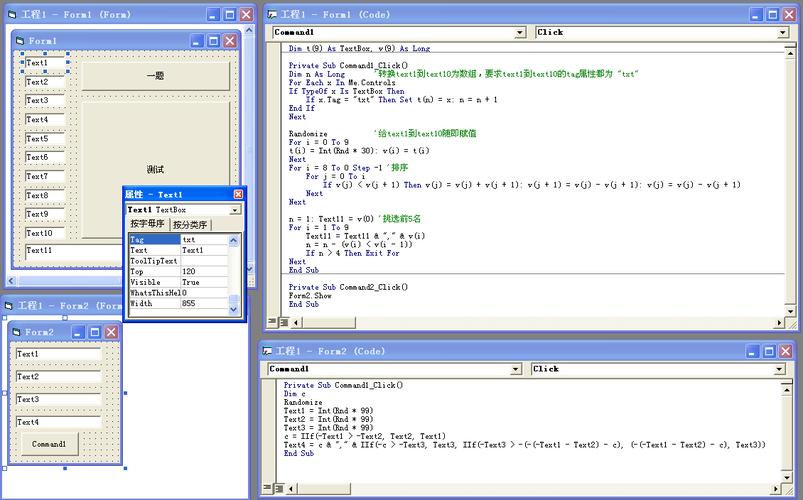The width and height of the screenshot is (803, 500).
Task: Click the inner Form2 form icon
Action: (x=16, y=332)
